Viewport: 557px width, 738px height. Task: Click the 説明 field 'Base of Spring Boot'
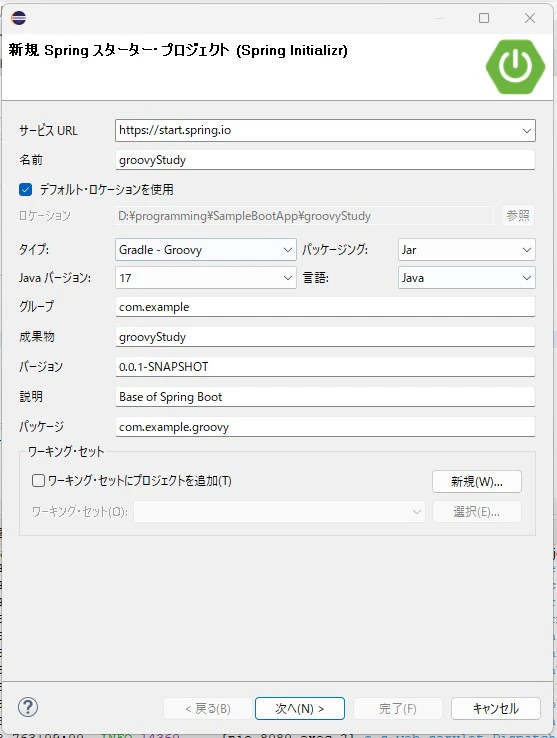click(x=325, y=397)
